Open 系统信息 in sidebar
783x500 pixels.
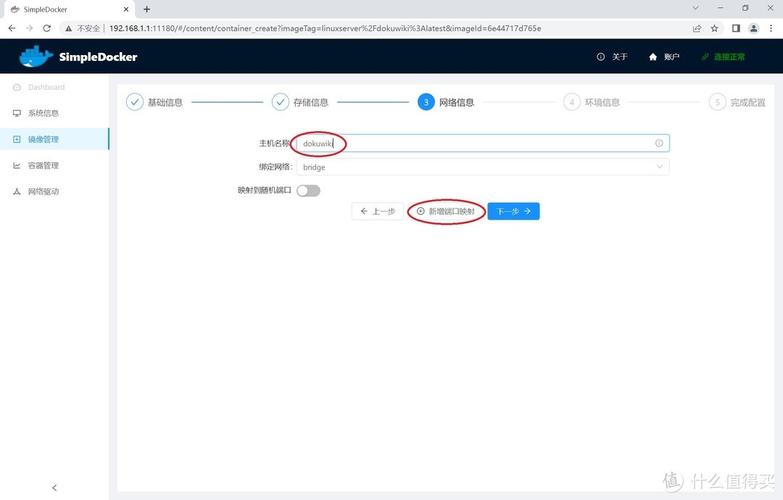pyautogui.click(x=43, y=113)
